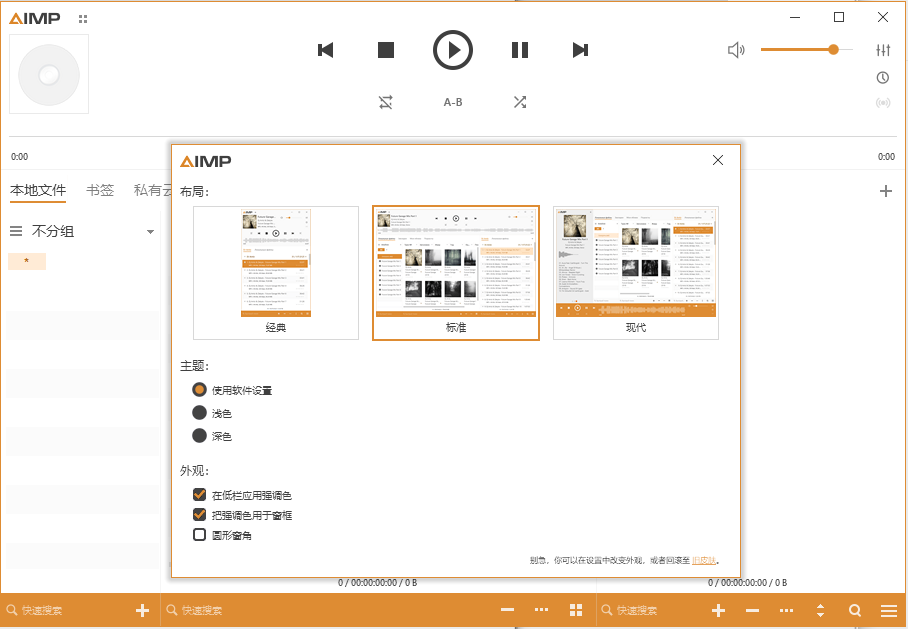908x629 pixels.
Task: Start playback with the Play button
Action: 452,50
